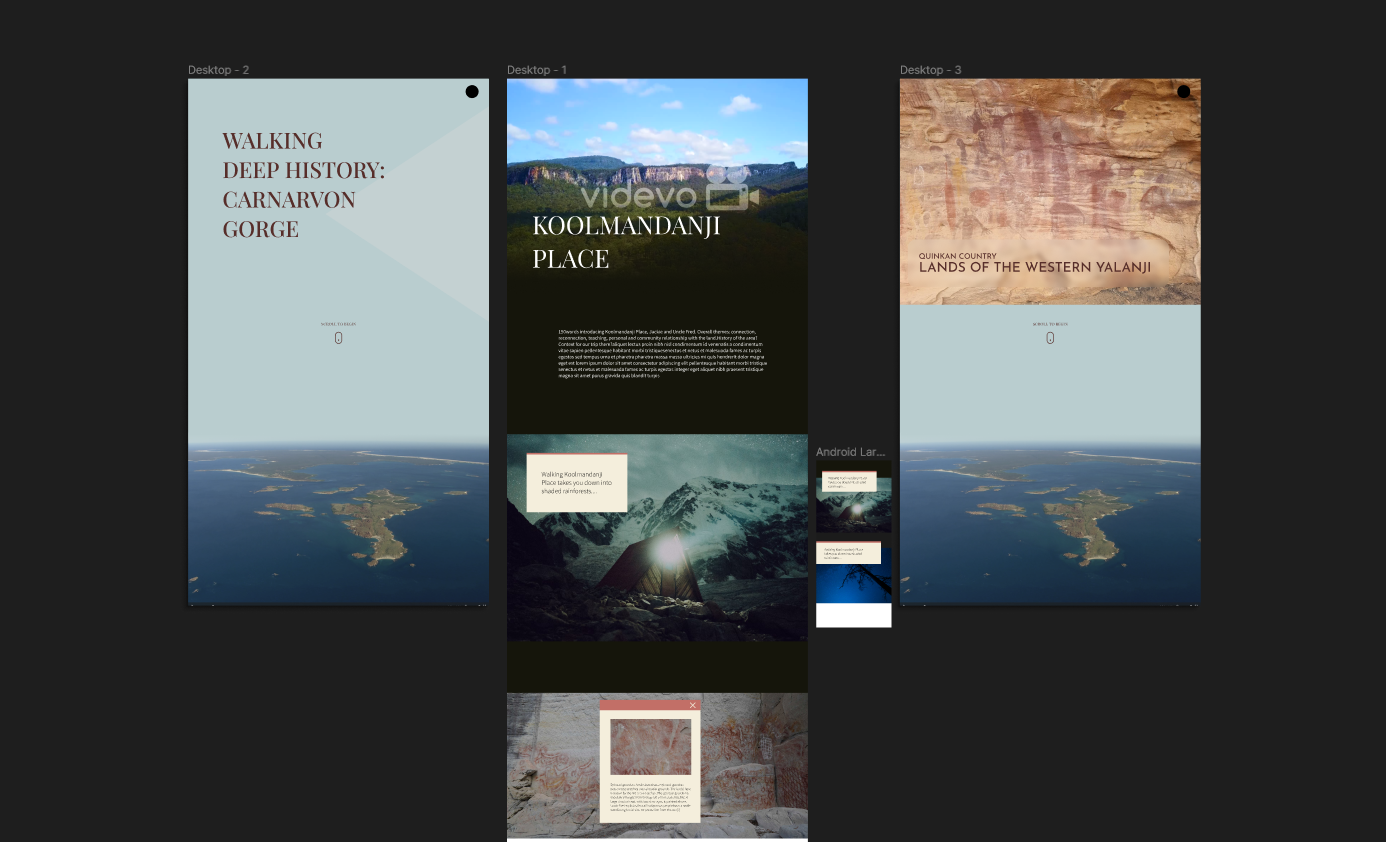Select the Walking Deep History: Carnarvon Gorge title
1386x842 pixels.
[x=304, y=184]
